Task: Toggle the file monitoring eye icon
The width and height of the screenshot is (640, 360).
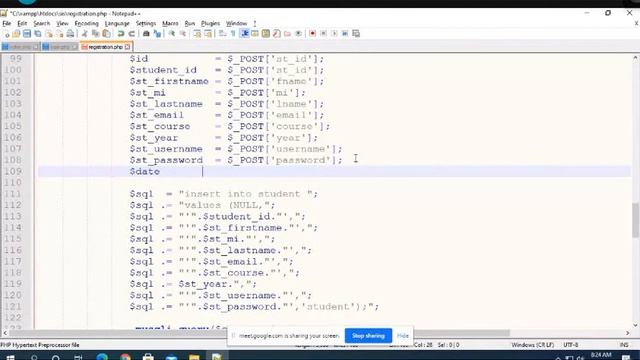Action: click(298, 33)
